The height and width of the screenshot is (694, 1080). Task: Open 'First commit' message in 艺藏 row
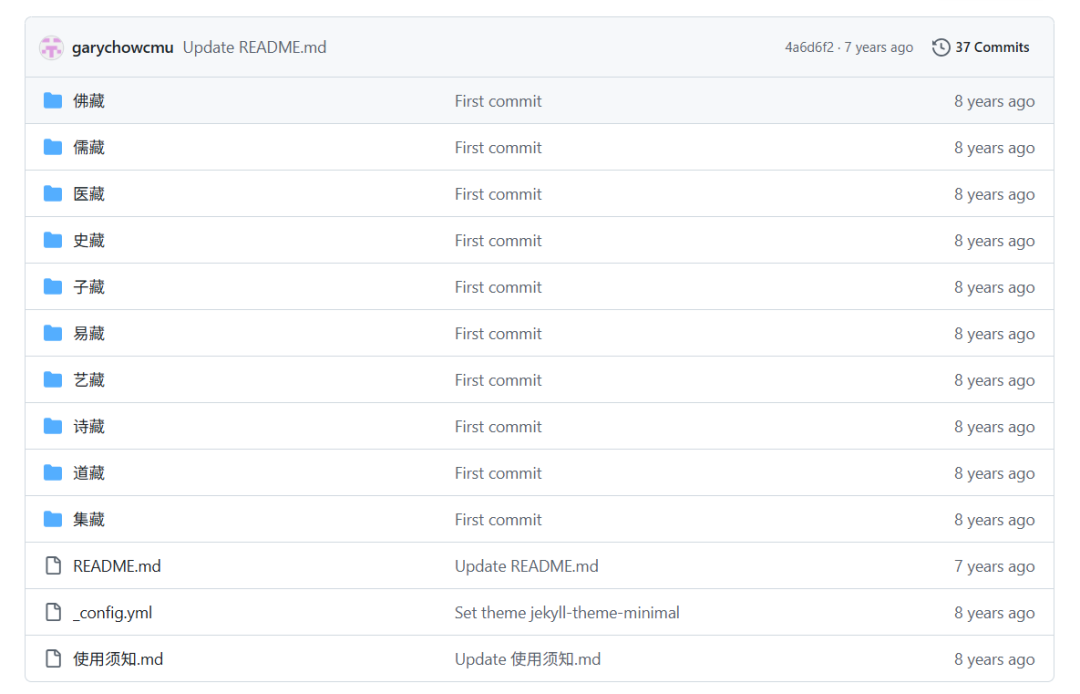pos(498,380)
